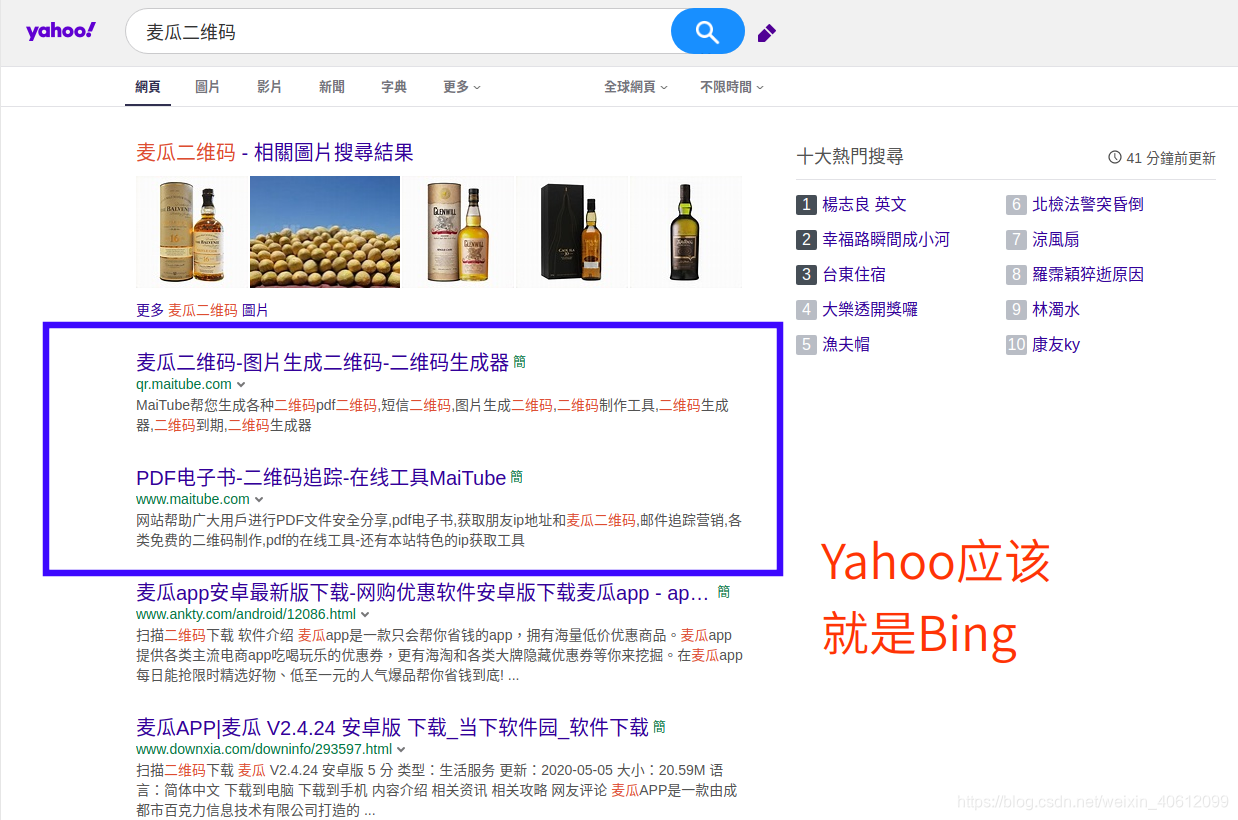Expand arrow next to www.downxia.com/downinfo/293597.html

point(401,750)
